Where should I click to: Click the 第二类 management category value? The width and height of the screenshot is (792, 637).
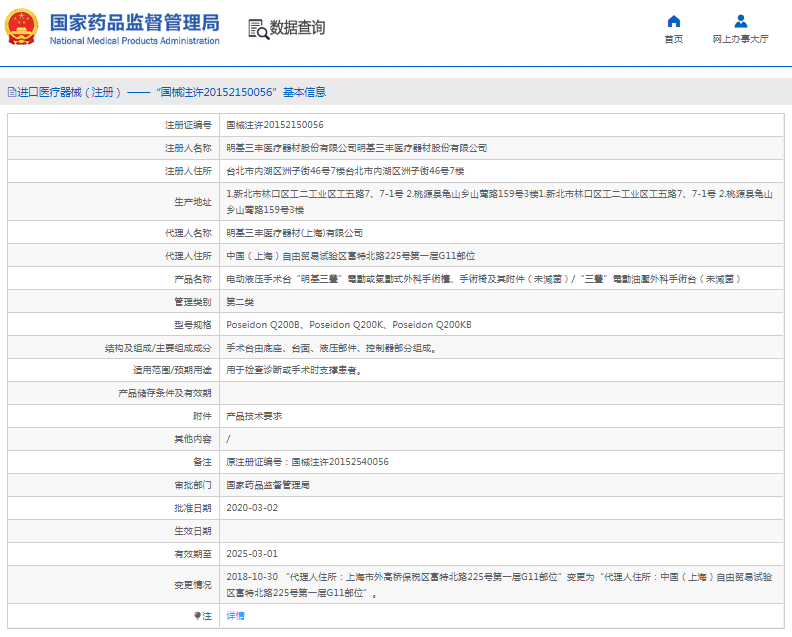(x=243, y=302)
